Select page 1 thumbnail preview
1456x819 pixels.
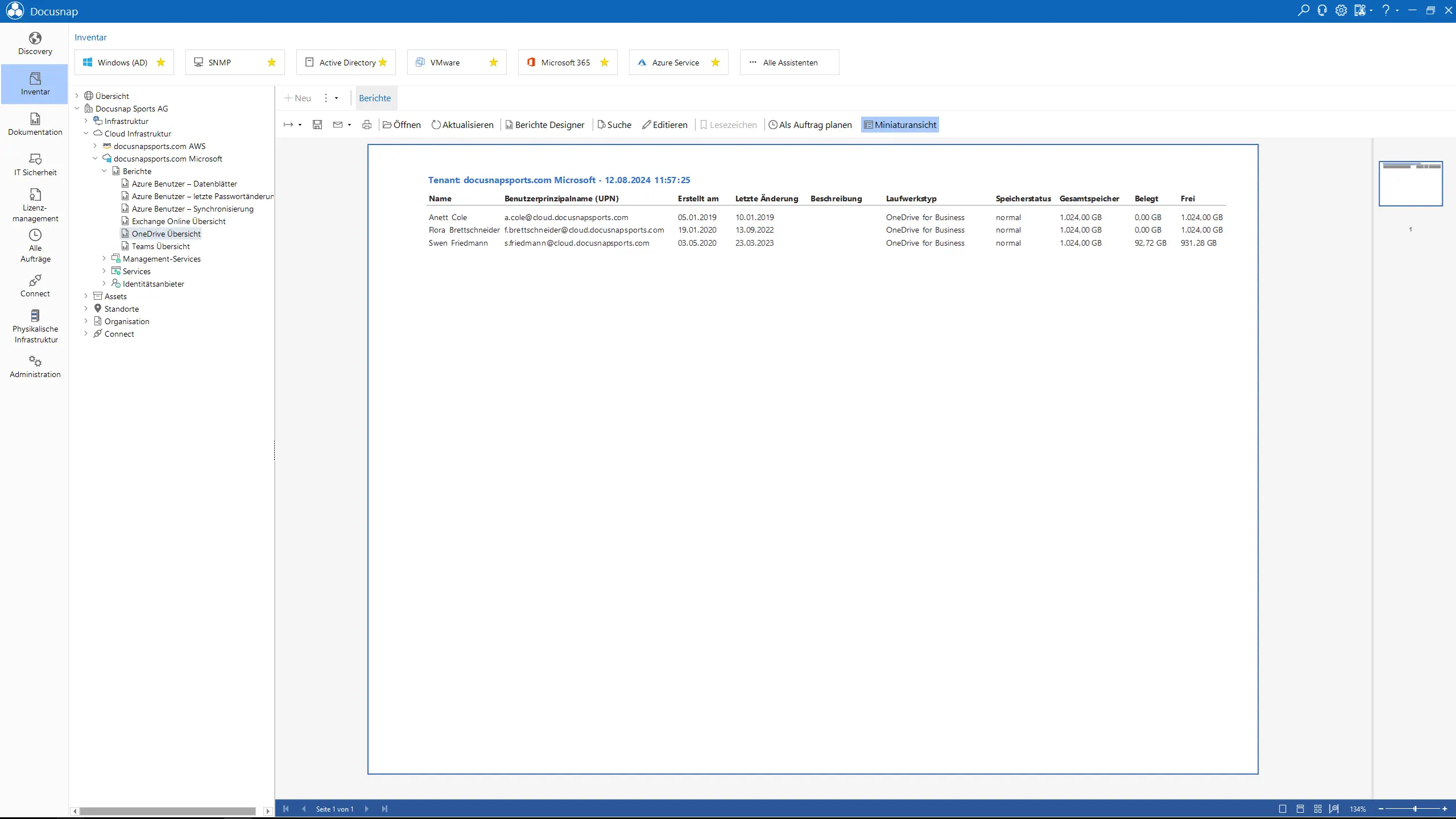point(1410,183)
